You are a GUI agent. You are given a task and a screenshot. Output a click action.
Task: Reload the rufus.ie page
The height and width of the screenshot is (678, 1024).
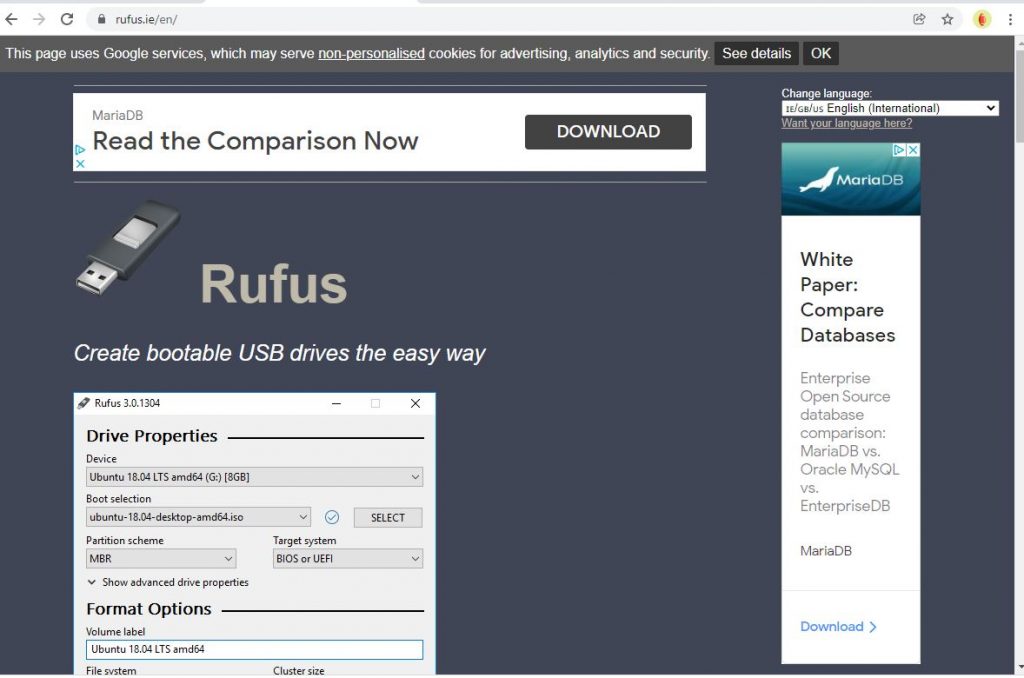click(67, 20)
